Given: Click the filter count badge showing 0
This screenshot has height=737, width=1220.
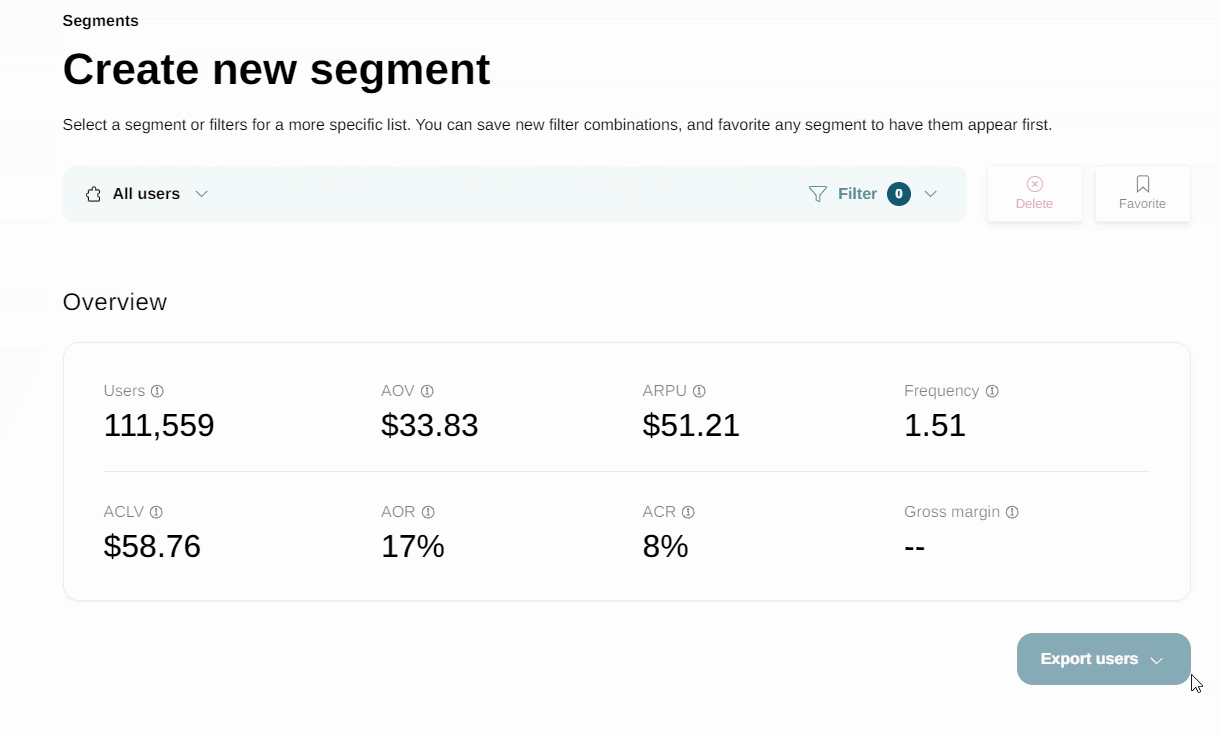Looking at the screenshot, I should pyautogui.click(x=899, y=194).
